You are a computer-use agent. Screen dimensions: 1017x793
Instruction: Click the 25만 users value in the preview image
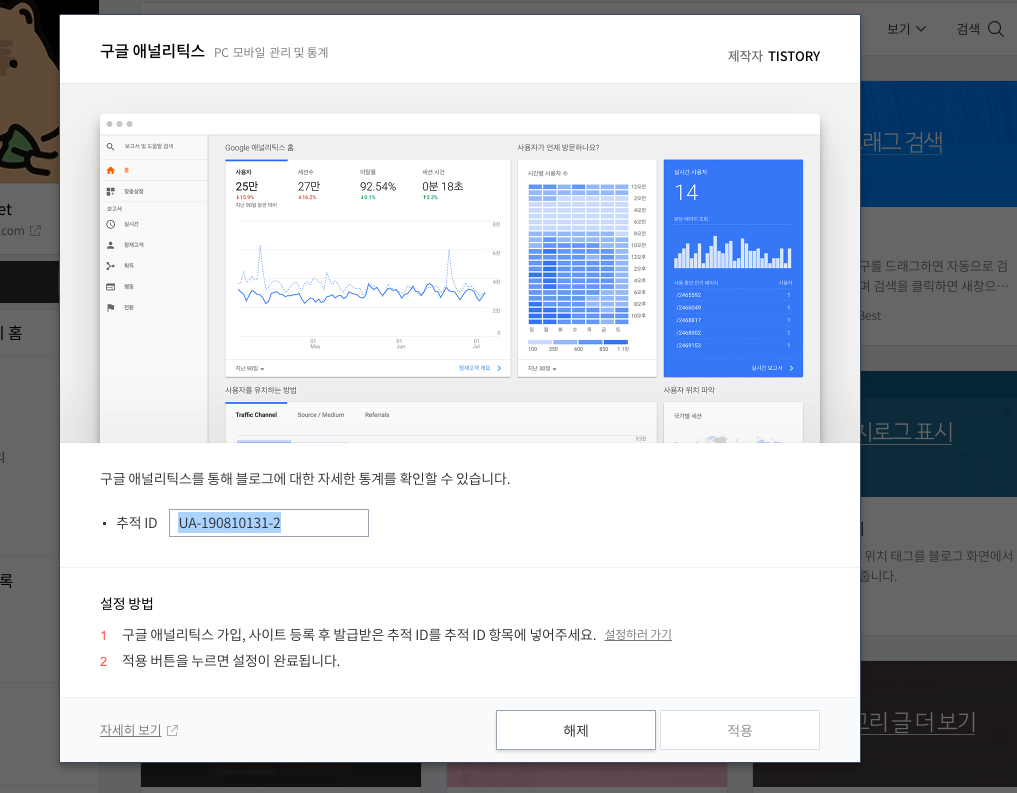point(246,186)
